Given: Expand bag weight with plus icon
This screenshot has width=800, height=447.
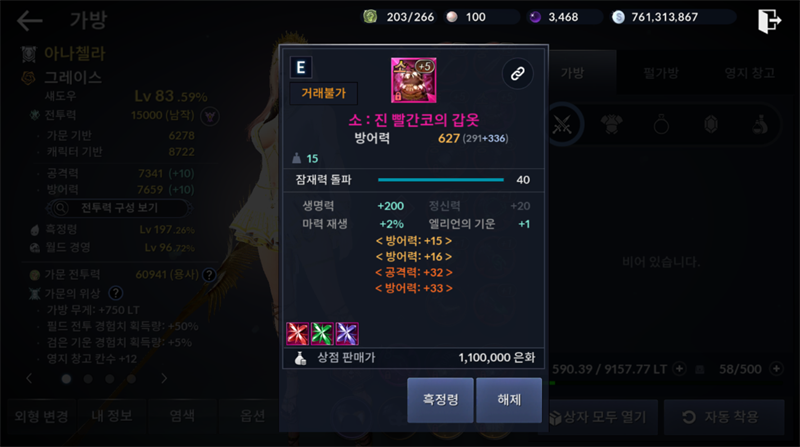Looking at the screenshot, I should tap(679, 368).
